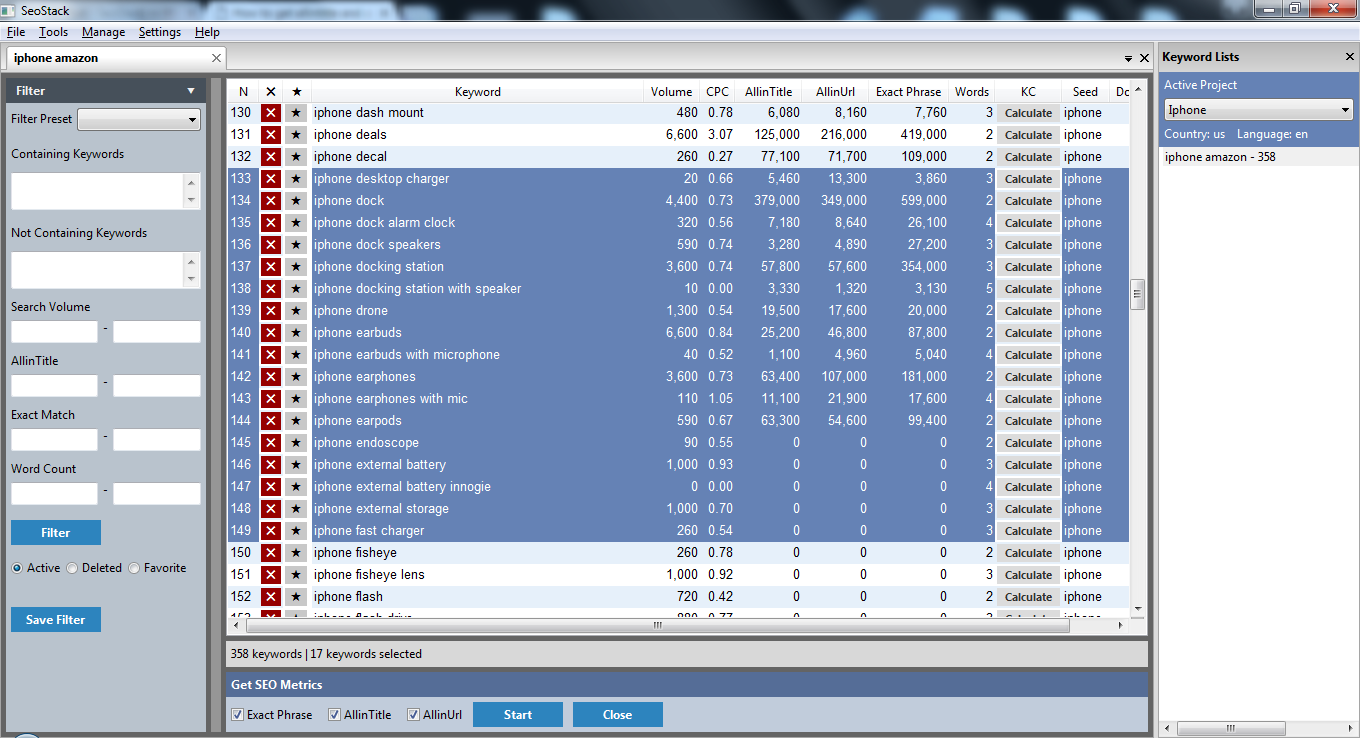Calculate KC for 'iphone earbuds'
The width and height of the screenshot is (1360, 738).
pos(1028,333)
